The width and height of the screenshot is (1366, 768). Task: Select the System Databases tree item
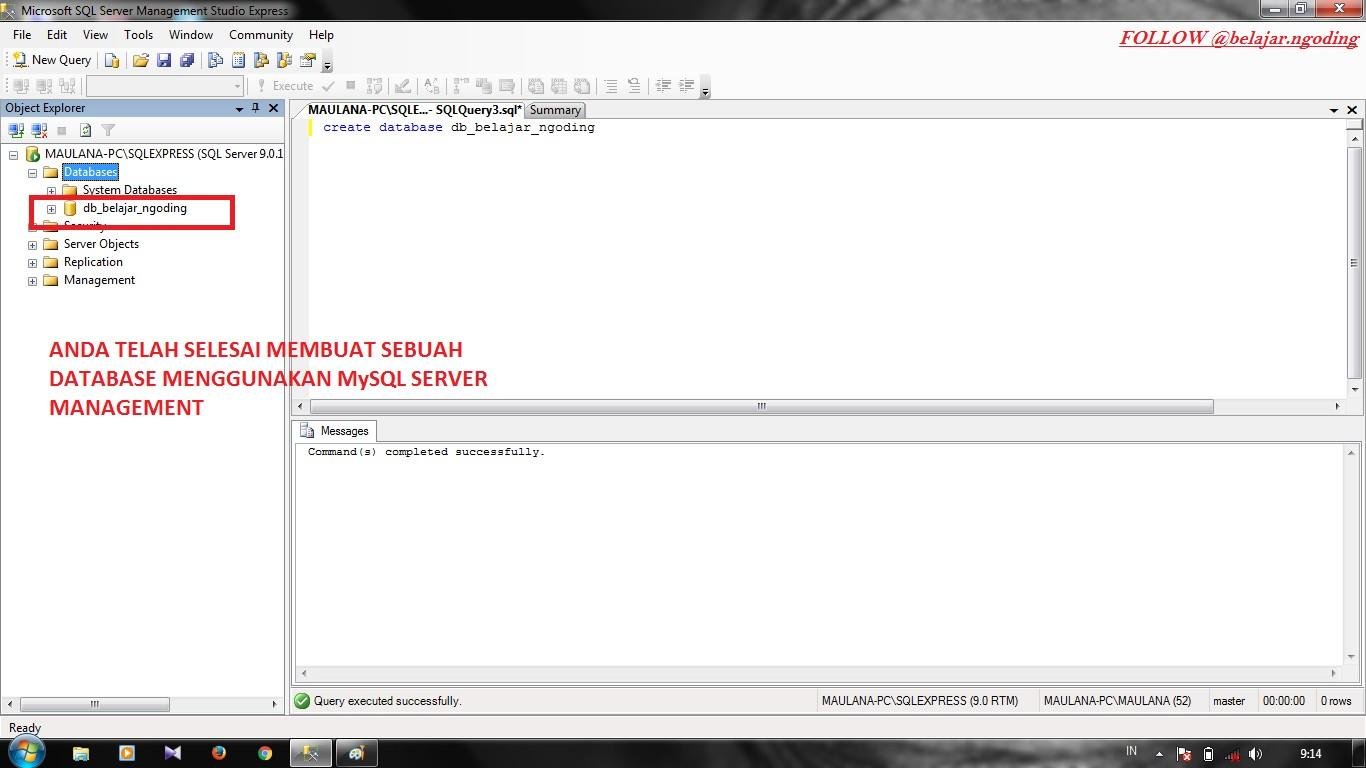[x=129, y=190]
